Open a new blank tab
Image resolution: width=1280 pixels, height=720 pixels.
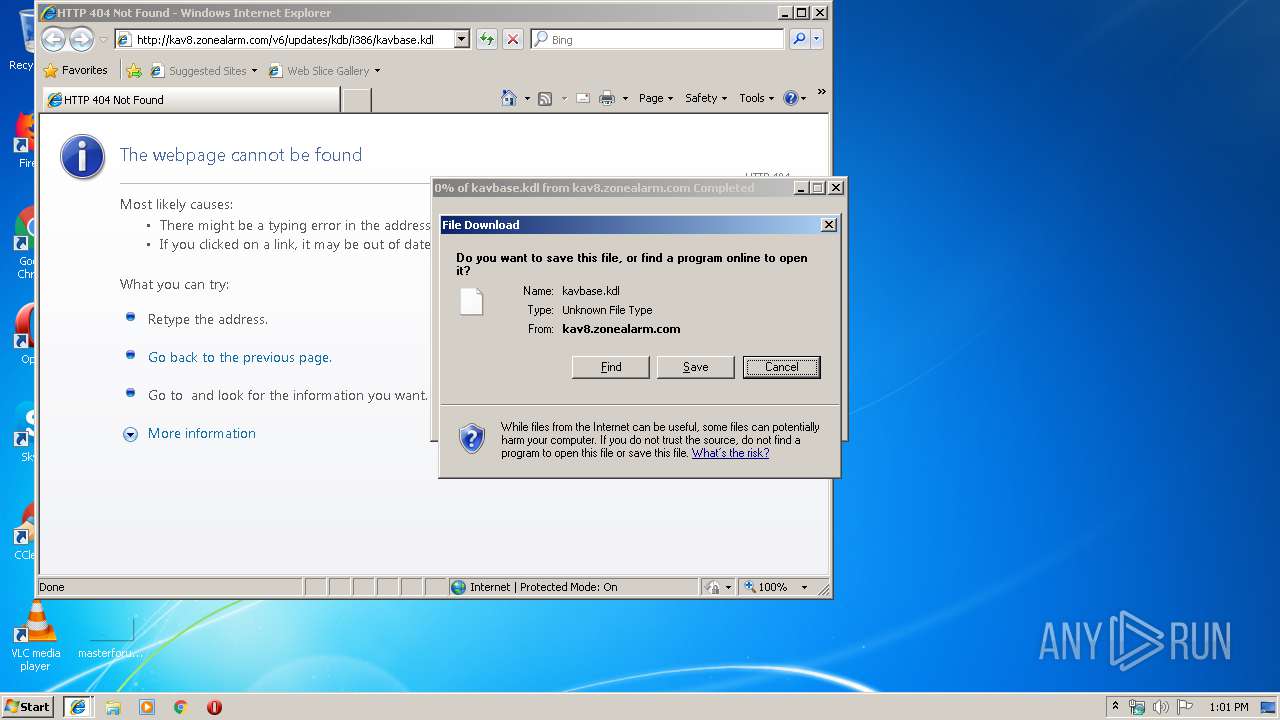pyautogui.click(x=357, y=100)
